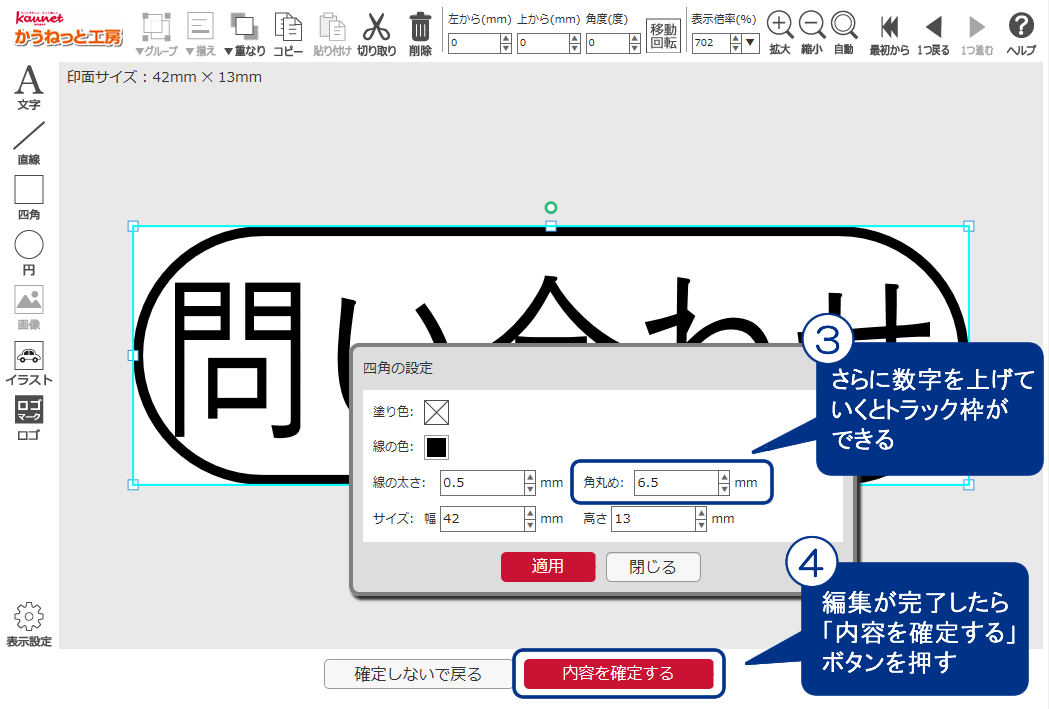
Task: Open 表示設定 display settings gear
Action: [x=29, y=622]
